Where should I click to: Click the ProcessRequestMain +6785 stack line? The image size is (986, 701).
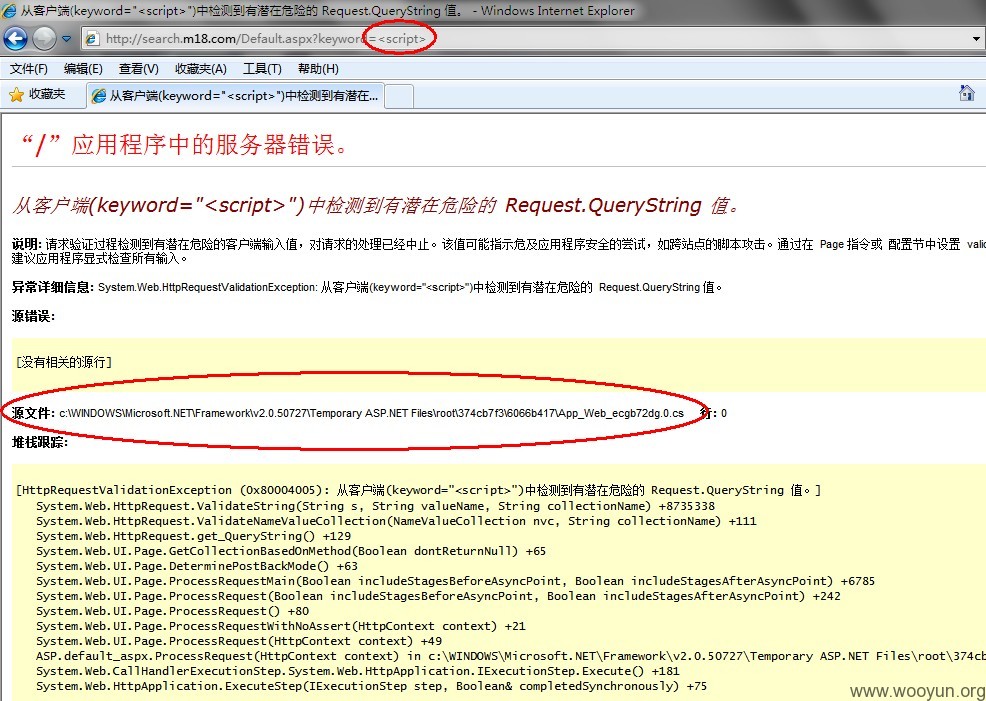point(455,582)
